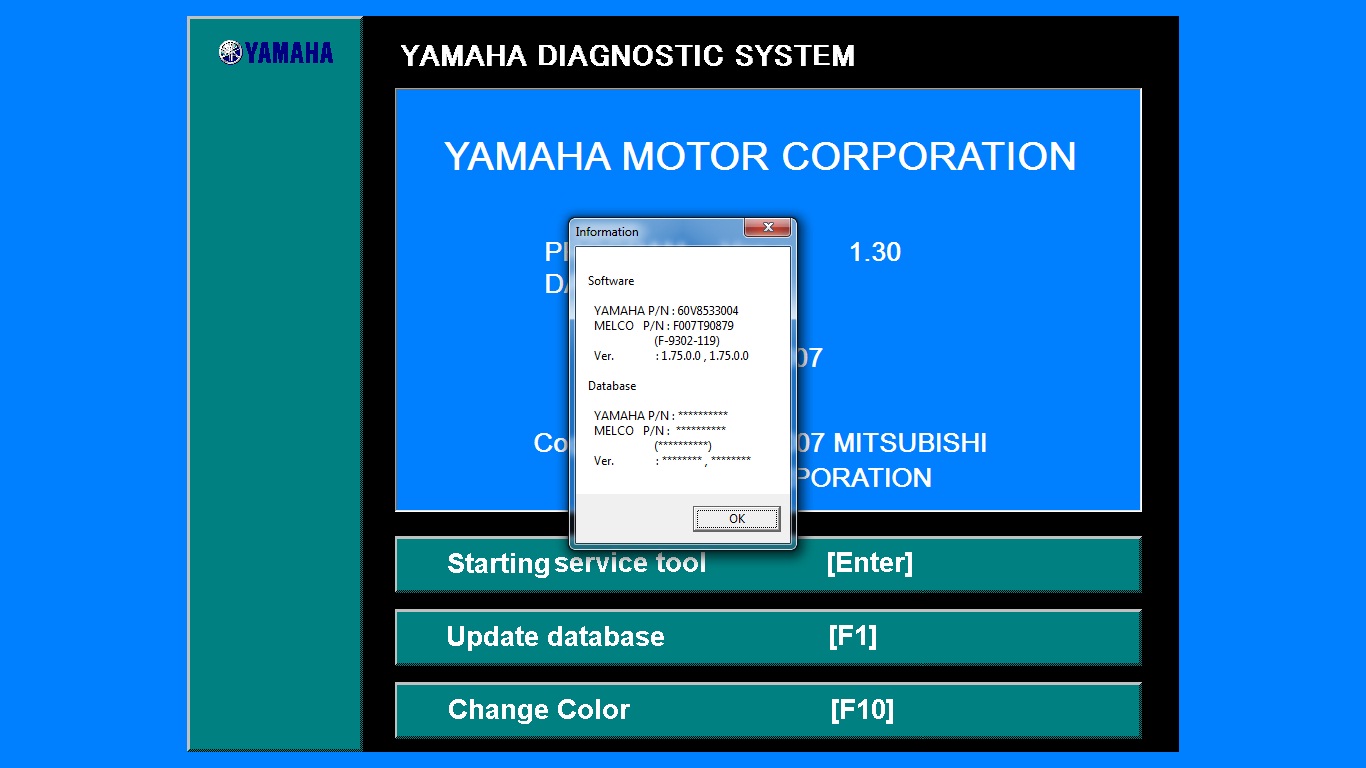Click the 1.30 version number
1366x768 pixels.
875,253
